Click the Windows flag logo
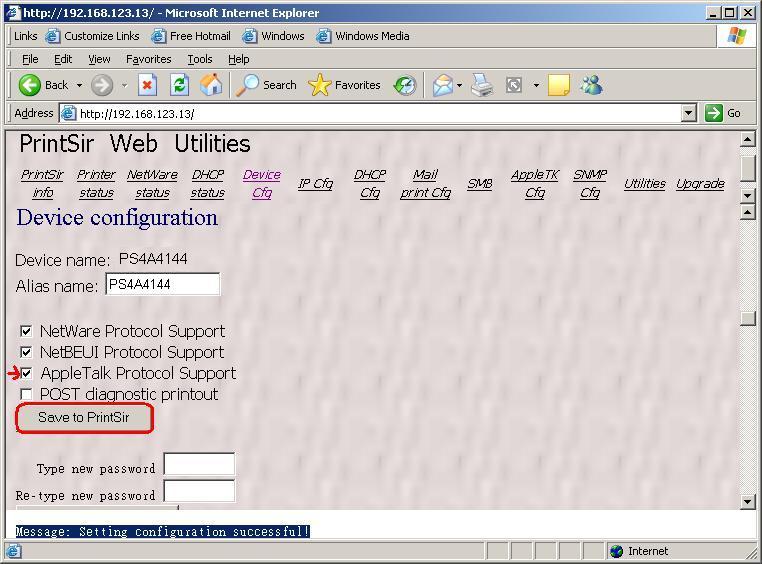The height and width of the screenshot is (564, 762). coord(736,35)
